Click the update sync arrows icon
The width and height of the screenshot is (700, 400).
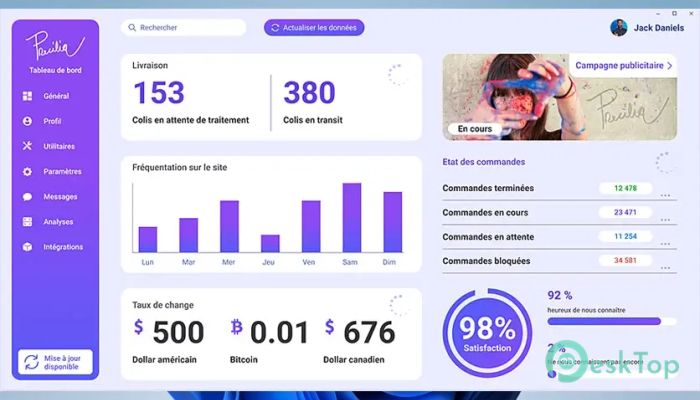tap(31, 362)
